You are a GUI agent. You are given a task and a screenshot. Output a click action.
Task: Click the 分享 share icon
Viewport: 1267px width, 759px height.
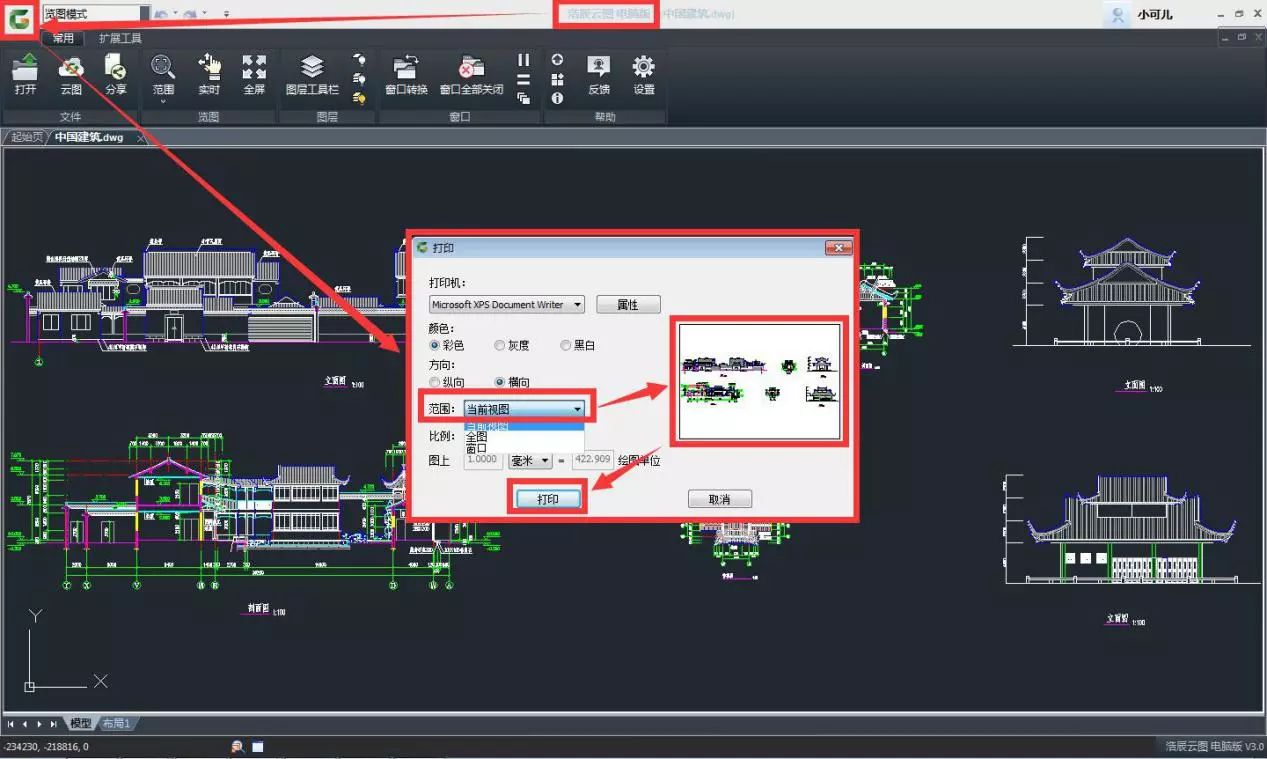(115, 73)
